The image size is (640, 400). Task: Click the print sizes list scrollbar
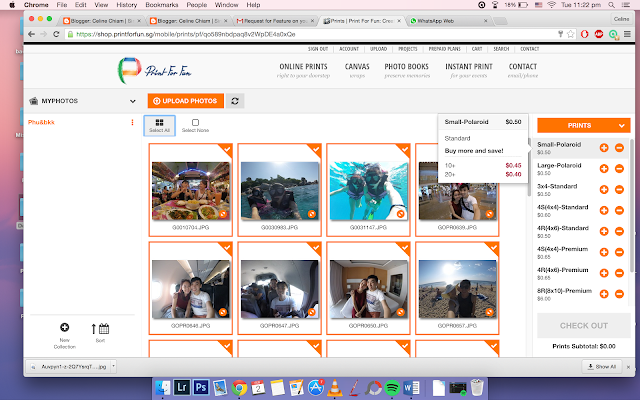[632, 204]
